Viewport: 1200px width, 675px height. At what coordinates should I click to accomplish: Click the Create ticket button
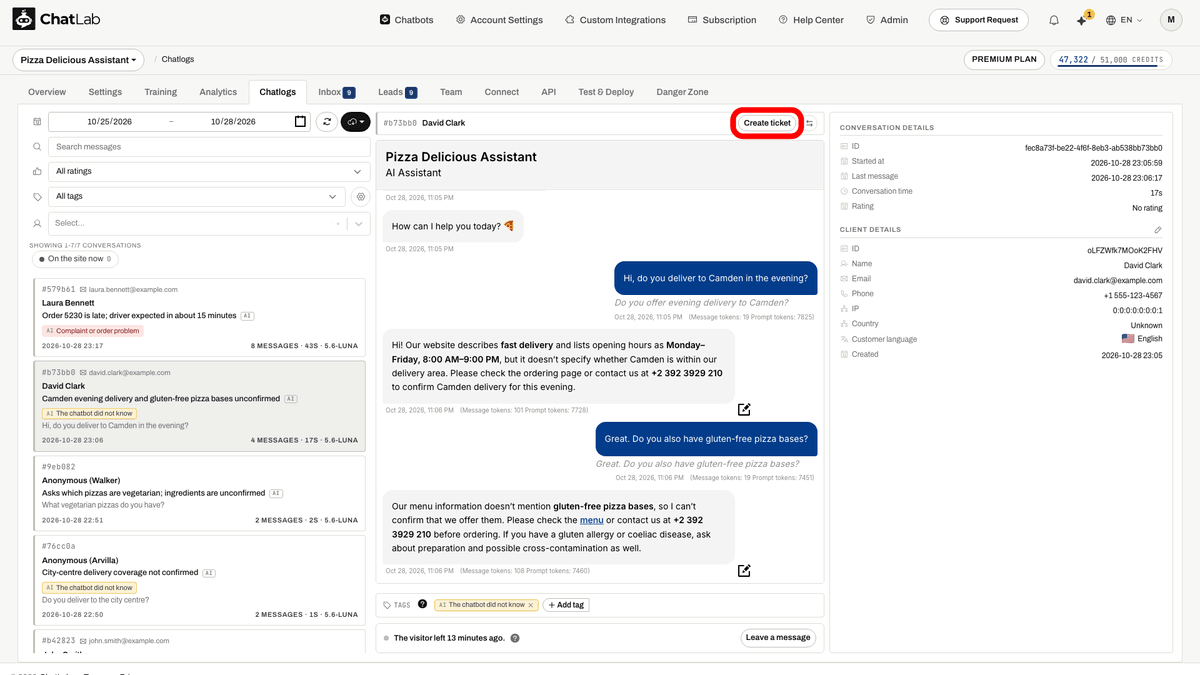(x=767, y=123)
